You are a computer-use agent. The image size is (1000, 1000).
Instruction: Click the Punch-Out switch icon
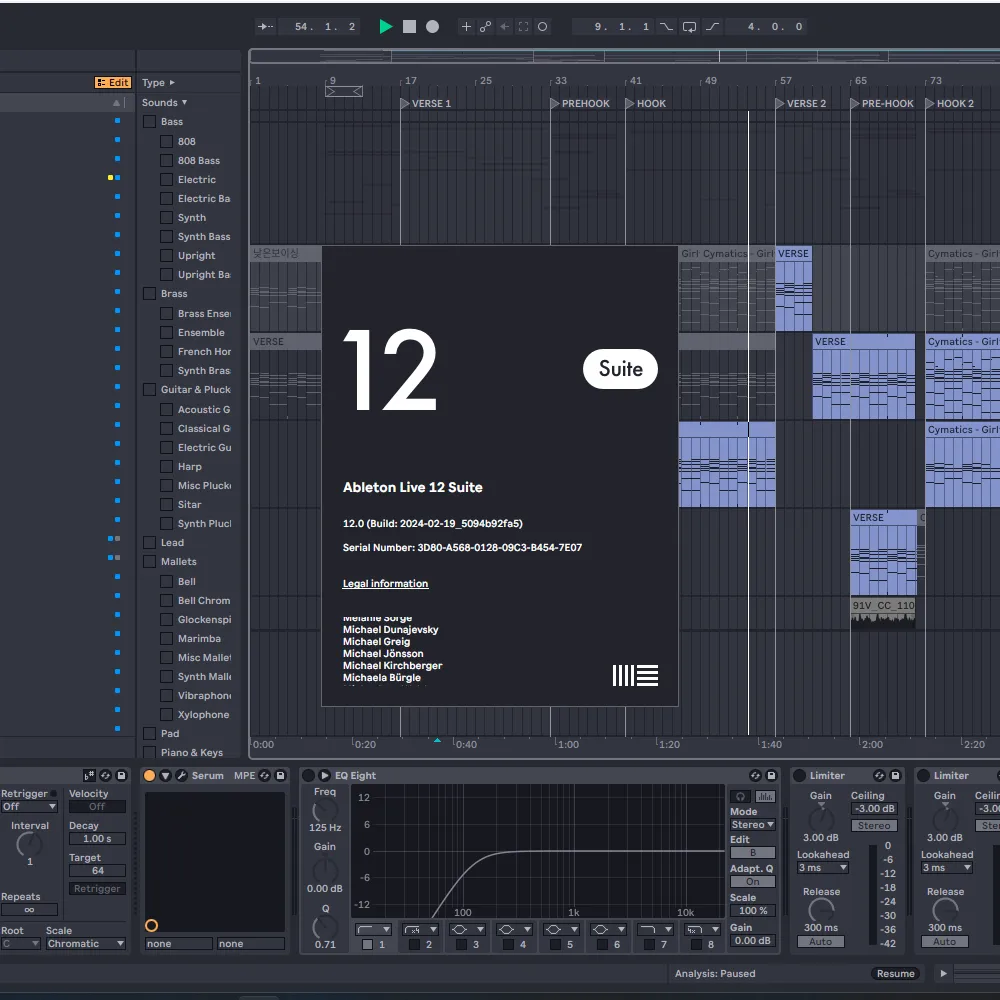(712, 27)
